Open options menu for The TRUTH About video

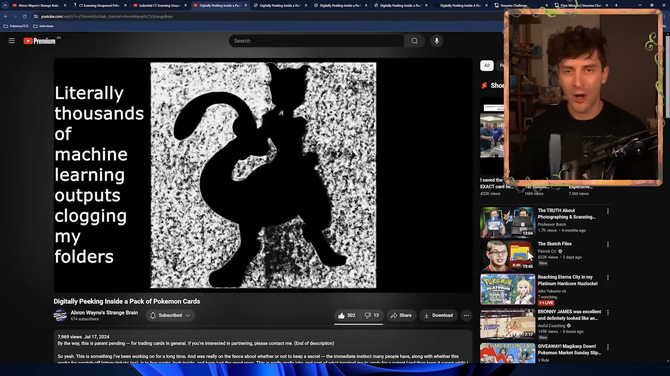coord(608,212)
